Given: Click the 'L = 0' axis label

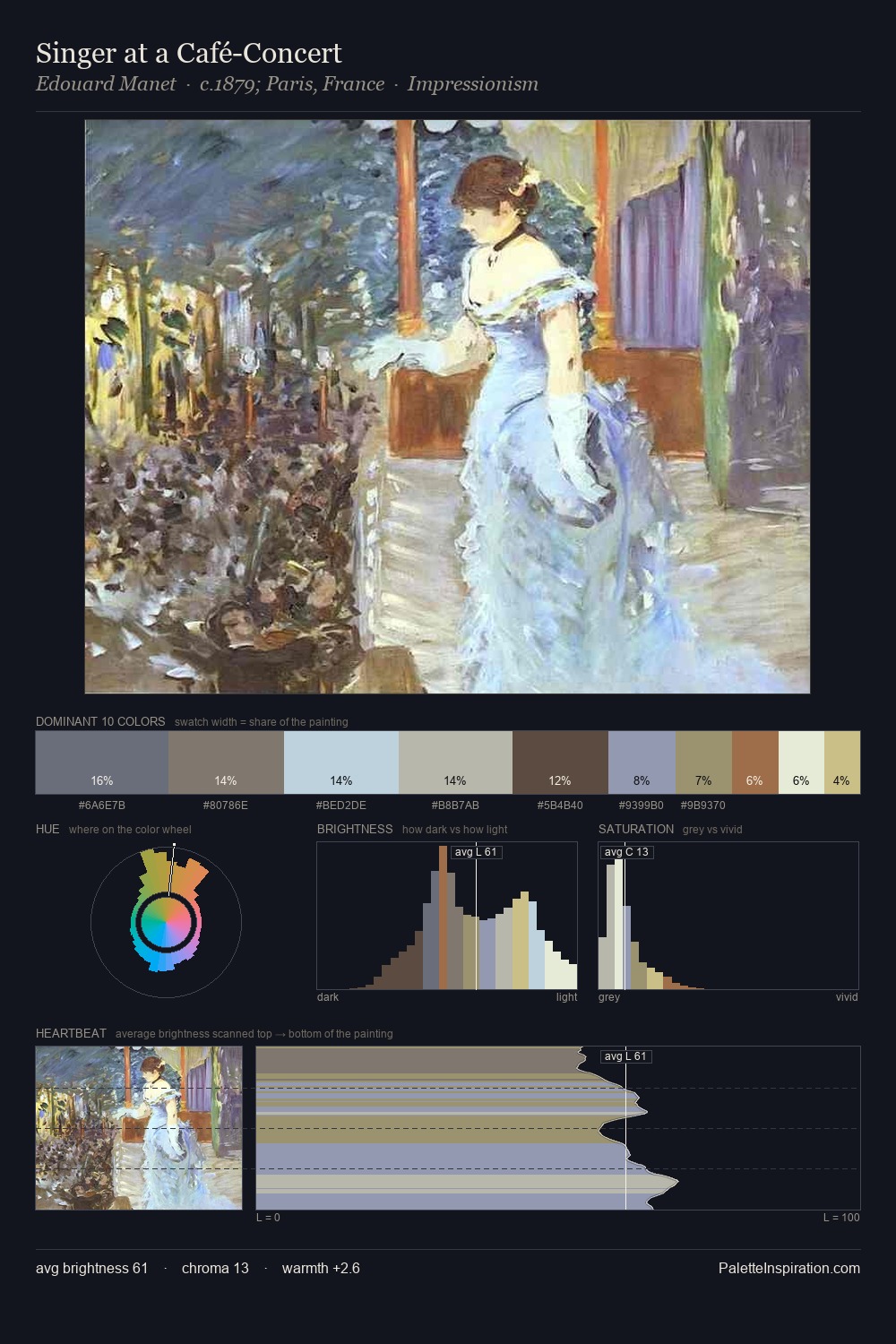Looking at the screenshot, I should tap(268, 1218).
